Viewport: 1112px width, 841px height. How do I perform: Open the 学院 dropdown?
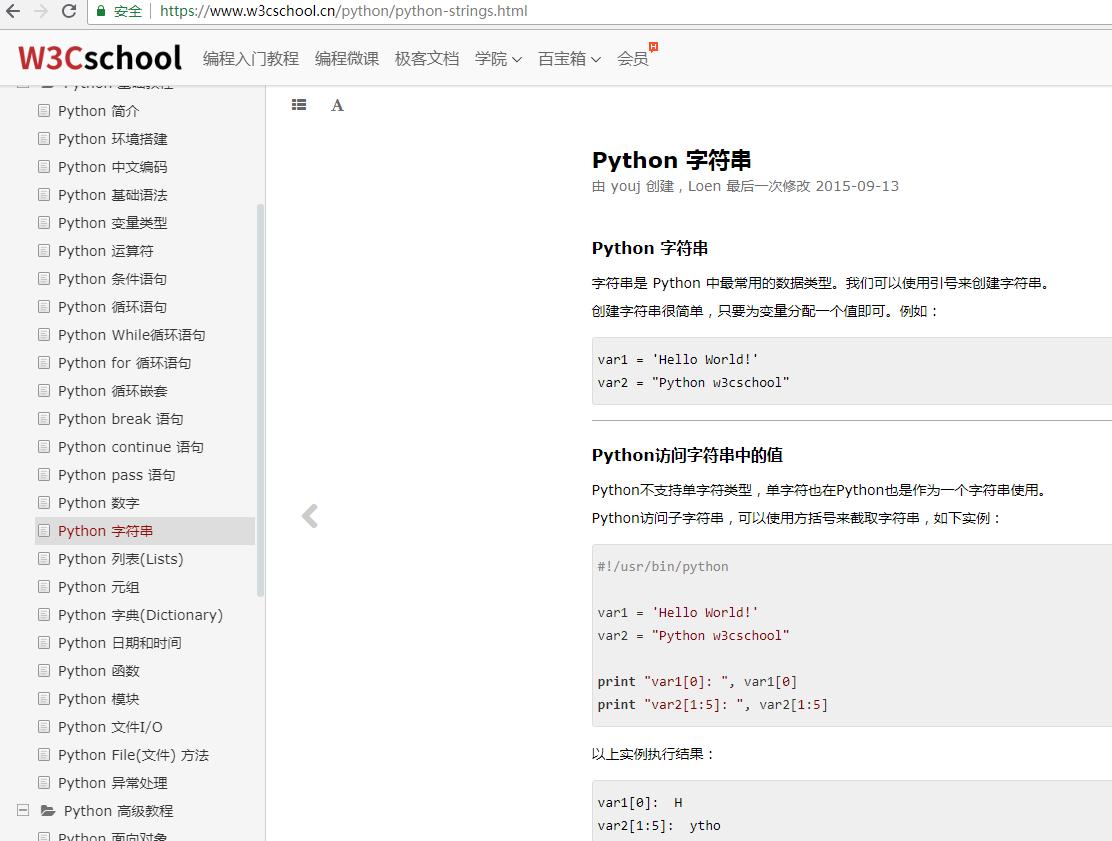point(497,59)
